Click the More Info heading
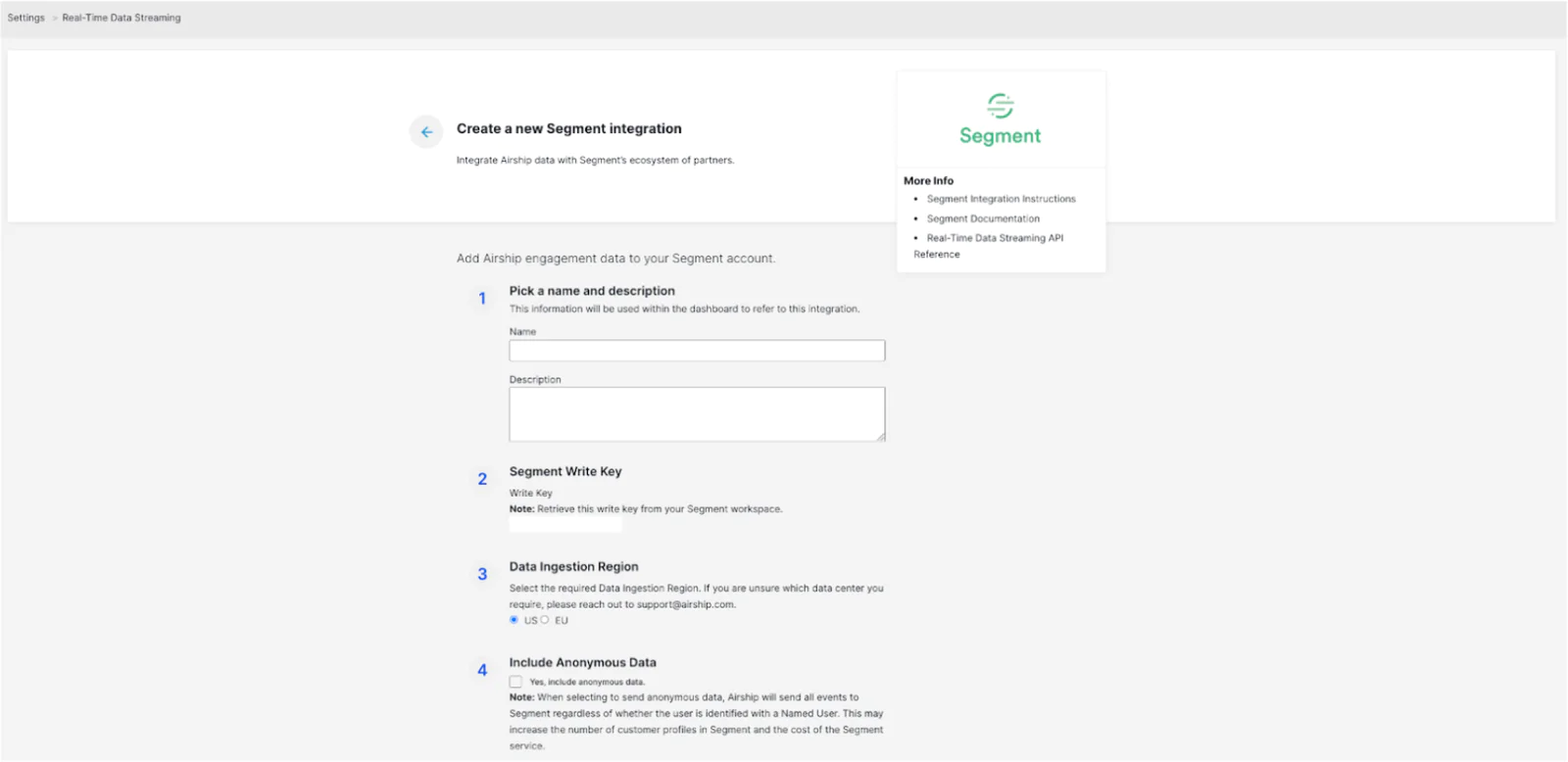Screen dimensions: 1568x762 click(x=928, y=181)
